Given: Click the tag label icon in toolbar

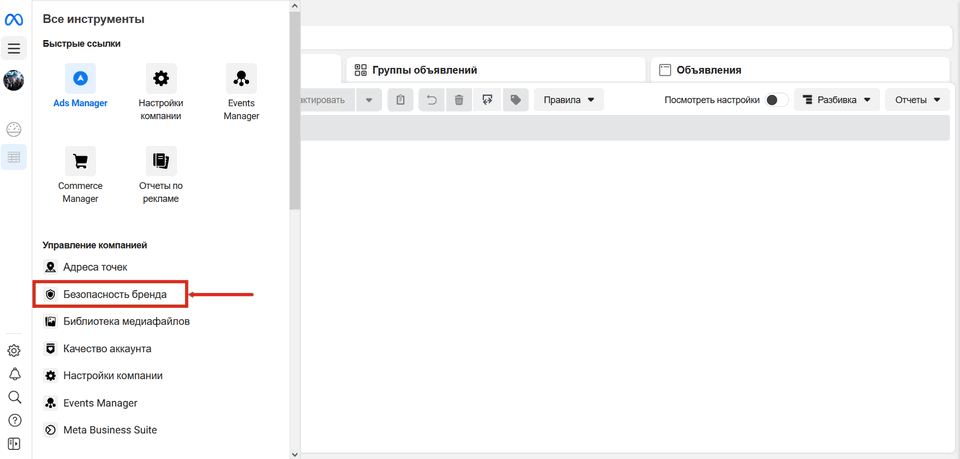Looking at the screenshot, I should tap(515, 100).
